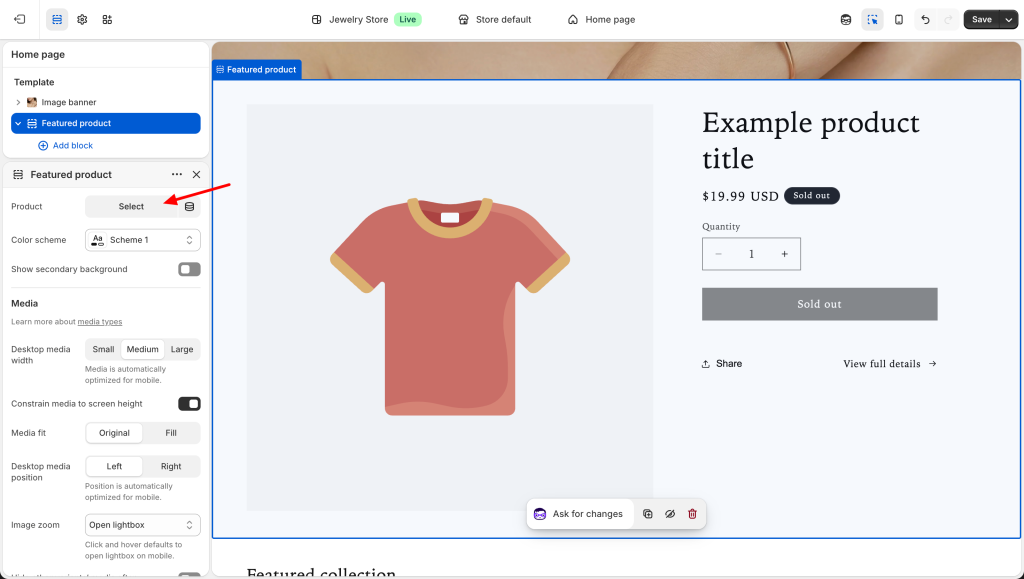Image resolution: width=1024 pixels, height=579 pixels.
Task: Disable Constrain media to screen height
Action: (189, 404)
